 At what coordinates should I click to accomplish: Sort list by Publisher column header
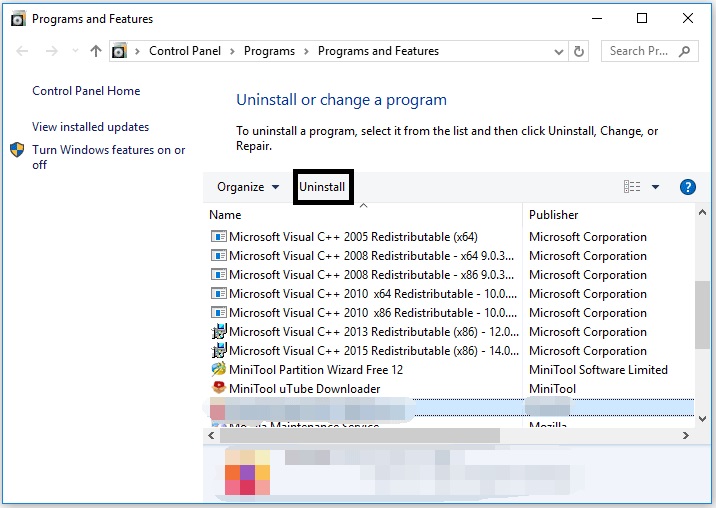(x=553, y=215)
